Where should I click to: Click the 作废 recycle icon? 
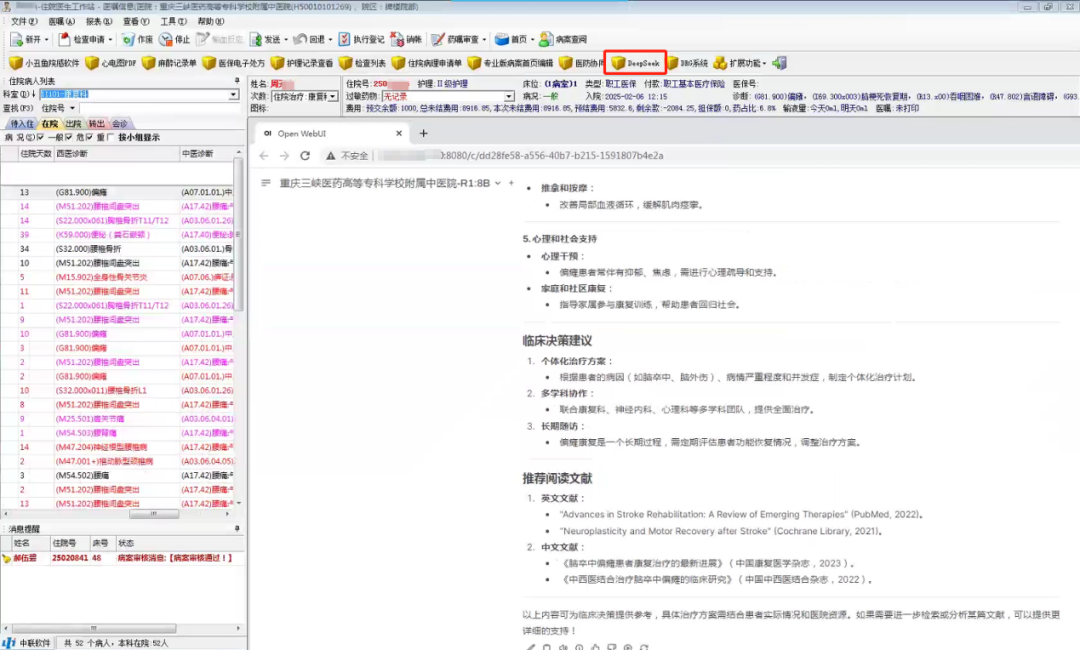(128, 39)
